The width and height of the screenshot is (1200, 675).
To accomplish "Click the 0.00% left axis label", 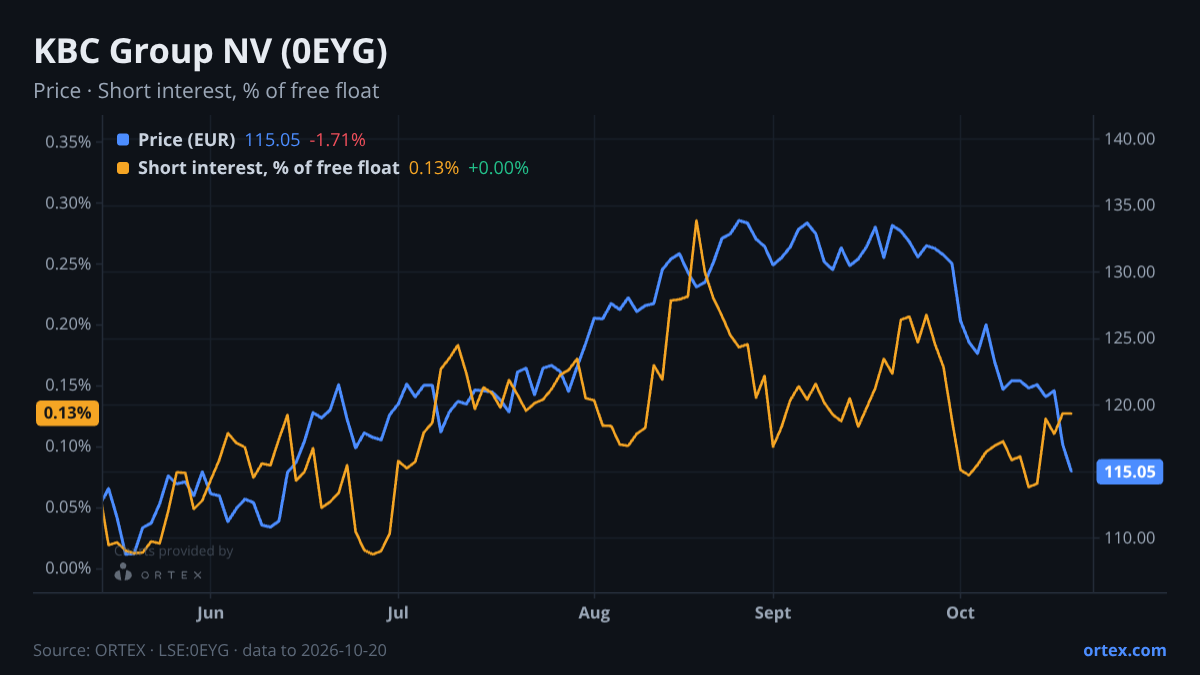I will [x=68, y=568].
